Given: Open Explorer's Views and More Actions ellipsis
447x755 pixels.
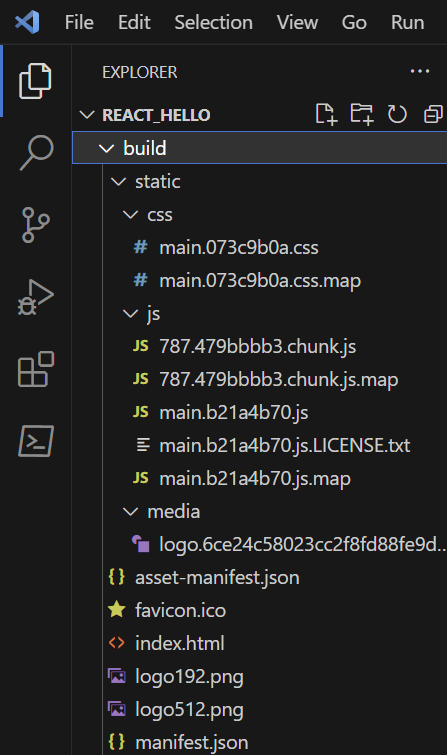Looking at the screenshot, I should tap(420, 71).
